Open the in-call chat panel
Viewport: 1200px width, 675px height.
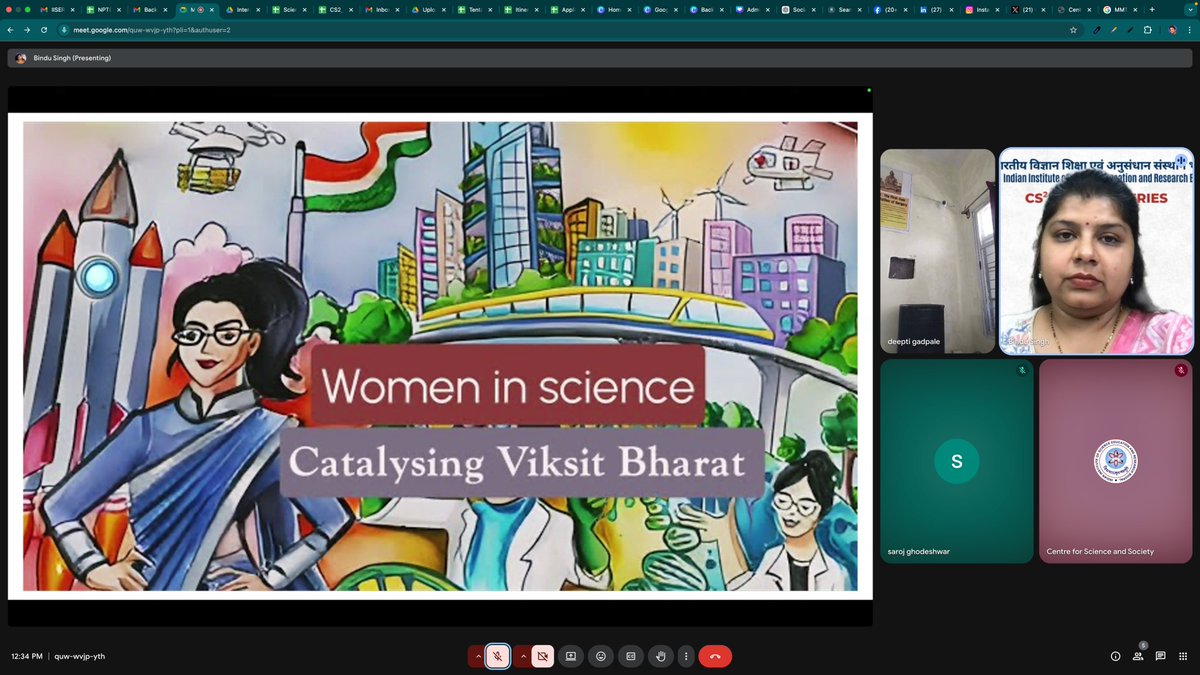pos(1160,656)
